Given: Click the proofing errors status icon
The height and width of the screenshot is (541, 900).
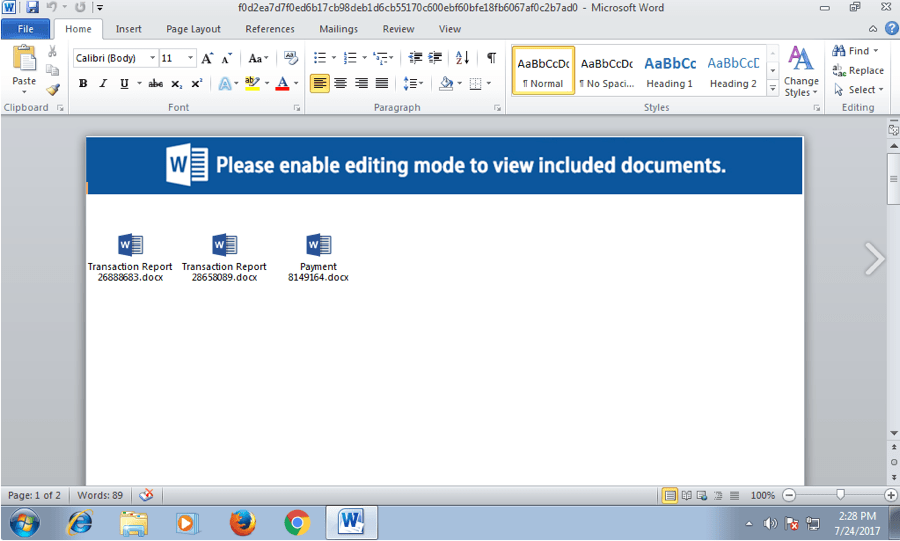Looking at the screenshot, I should [x=146, y=495].
